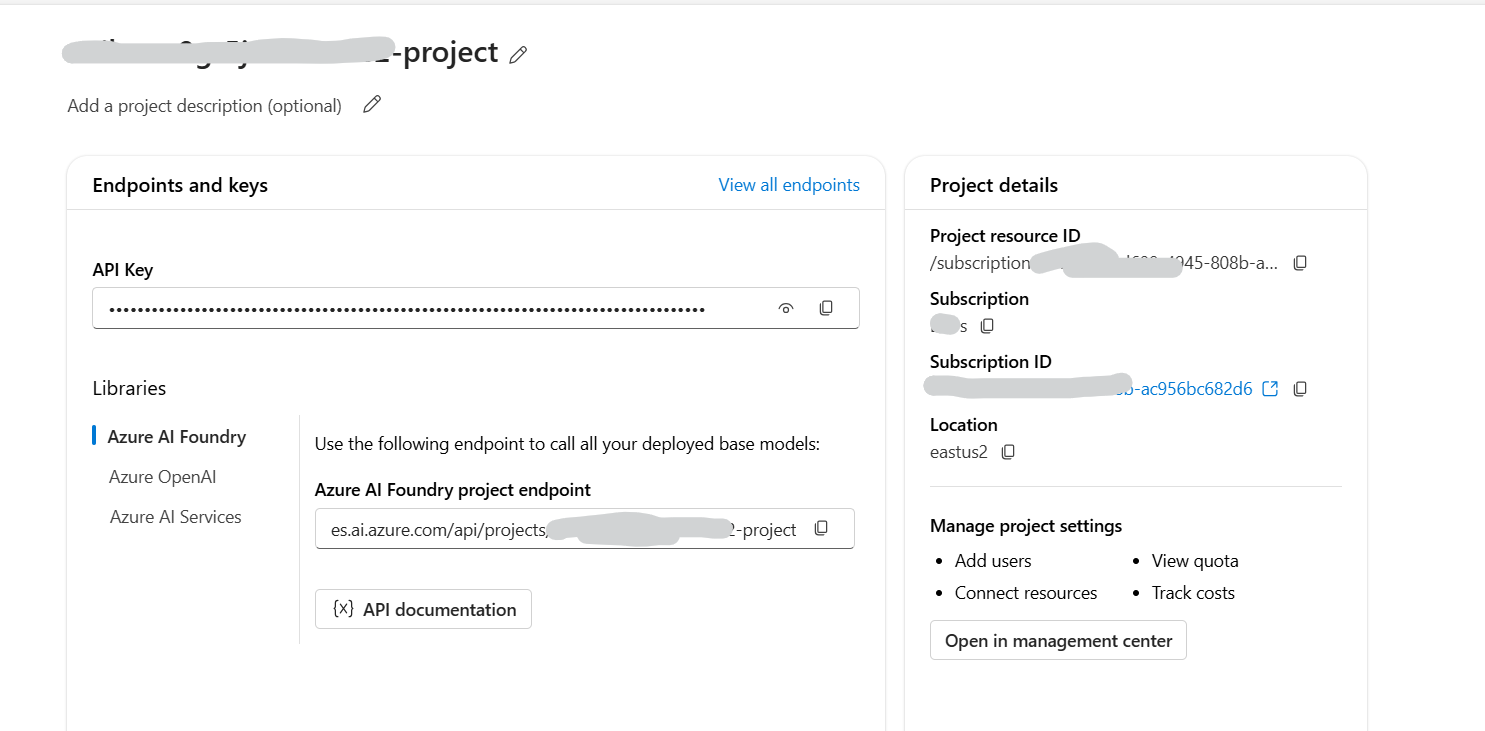Viewport: 1485px width, 731px height.
Task: Click View quota setting
Action: [1195, 561]
